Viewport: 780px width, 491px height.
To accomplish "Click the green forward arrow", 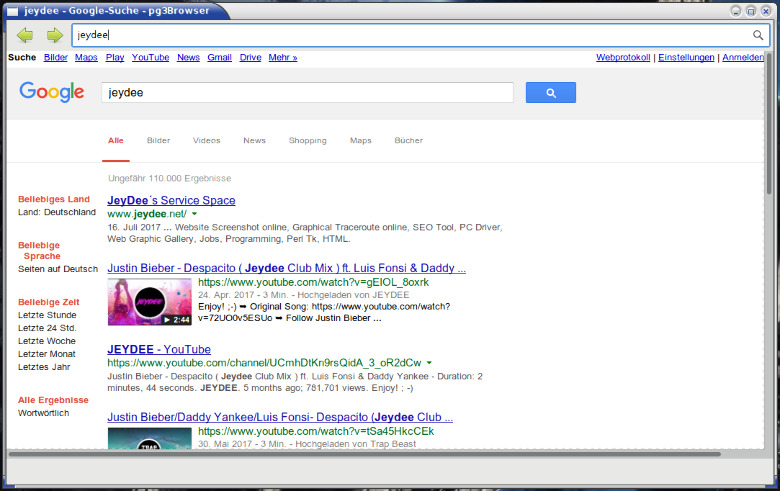I will pyautogui.click(x=55, y=35).
